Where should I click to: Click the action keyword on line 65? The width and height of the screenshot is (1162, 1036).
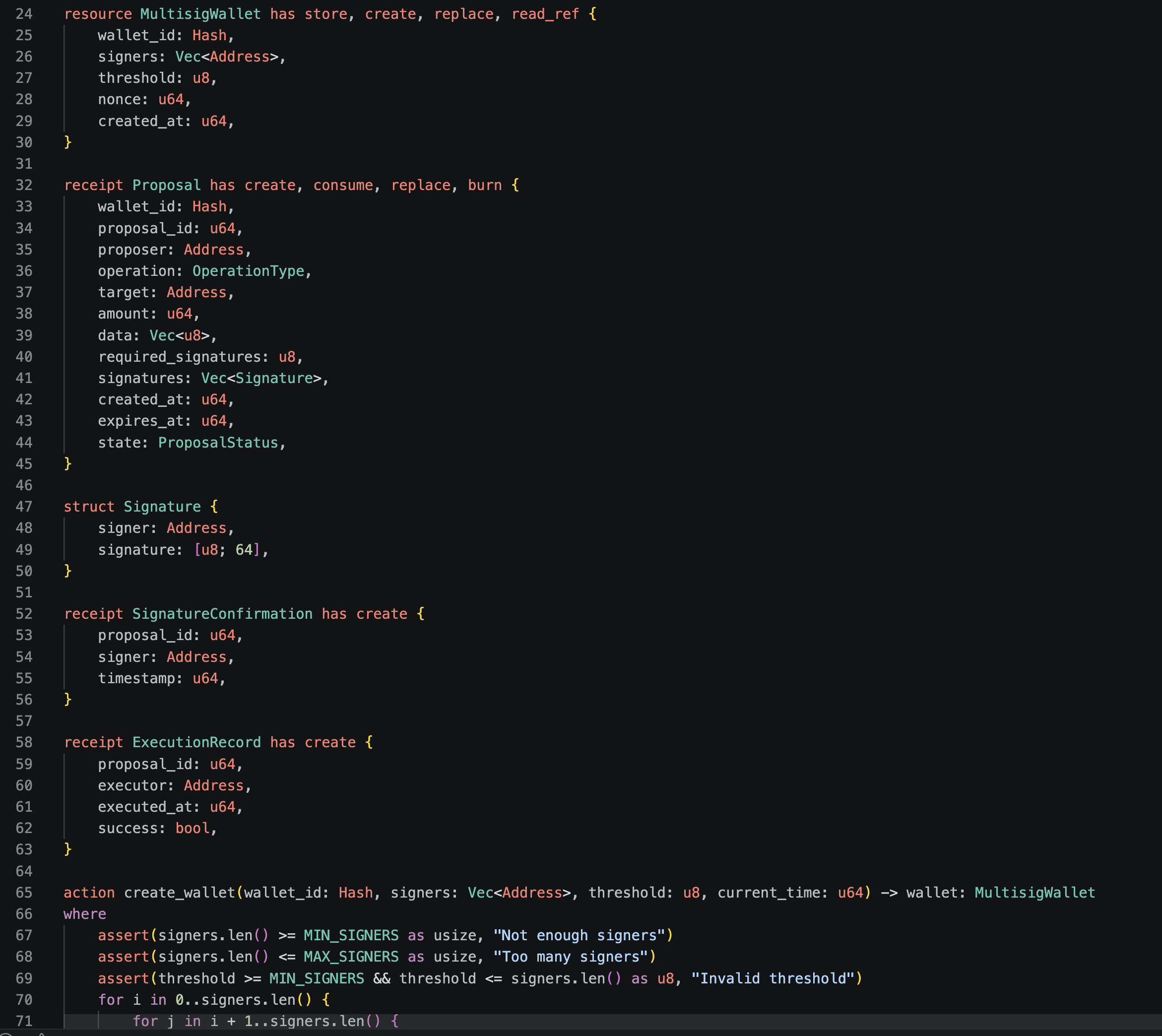pos(89,893)
